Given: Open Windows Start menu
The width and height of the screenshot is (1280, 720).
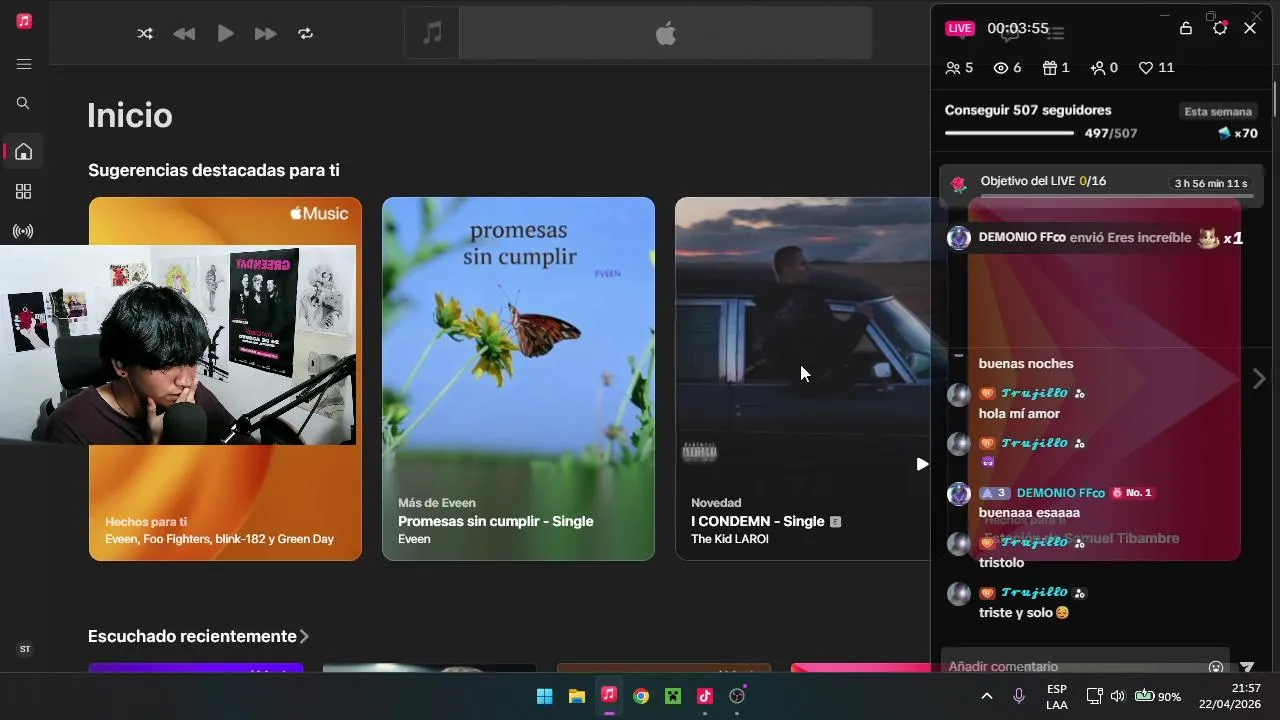Looking at the screenshot, I should [x=545, y=696].
